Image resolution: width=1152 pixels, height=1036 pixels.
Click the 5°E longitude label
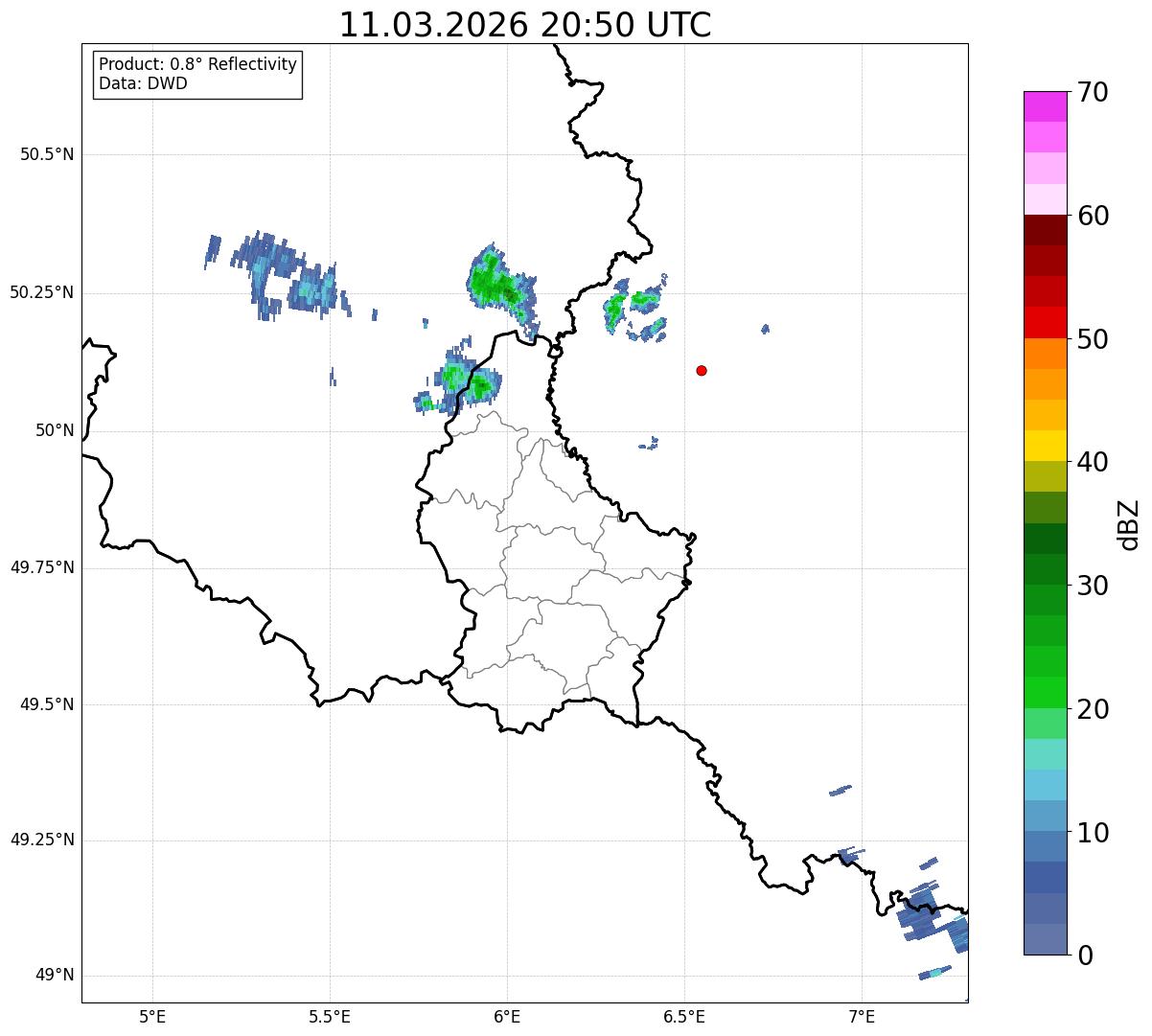[x=152, y=1016]
